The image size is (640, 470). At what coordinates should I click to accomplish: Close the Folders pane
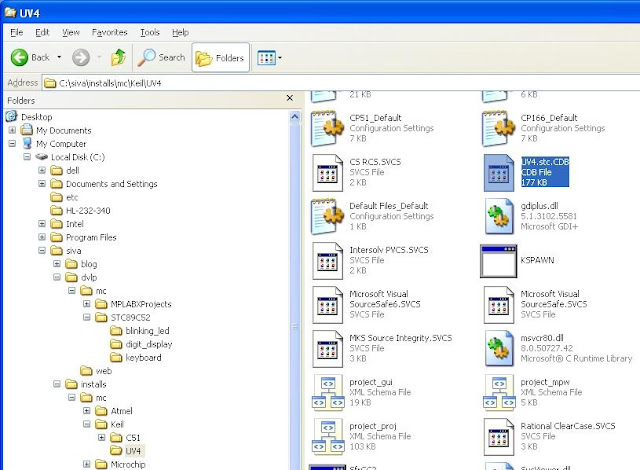(290, 98)
